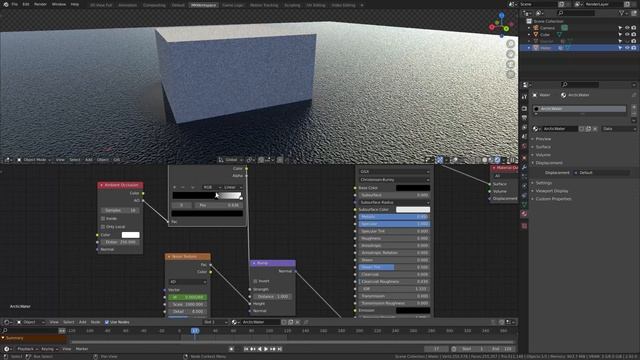Remove material slot with minus button

pyautogui.click(x=634, y=115)
